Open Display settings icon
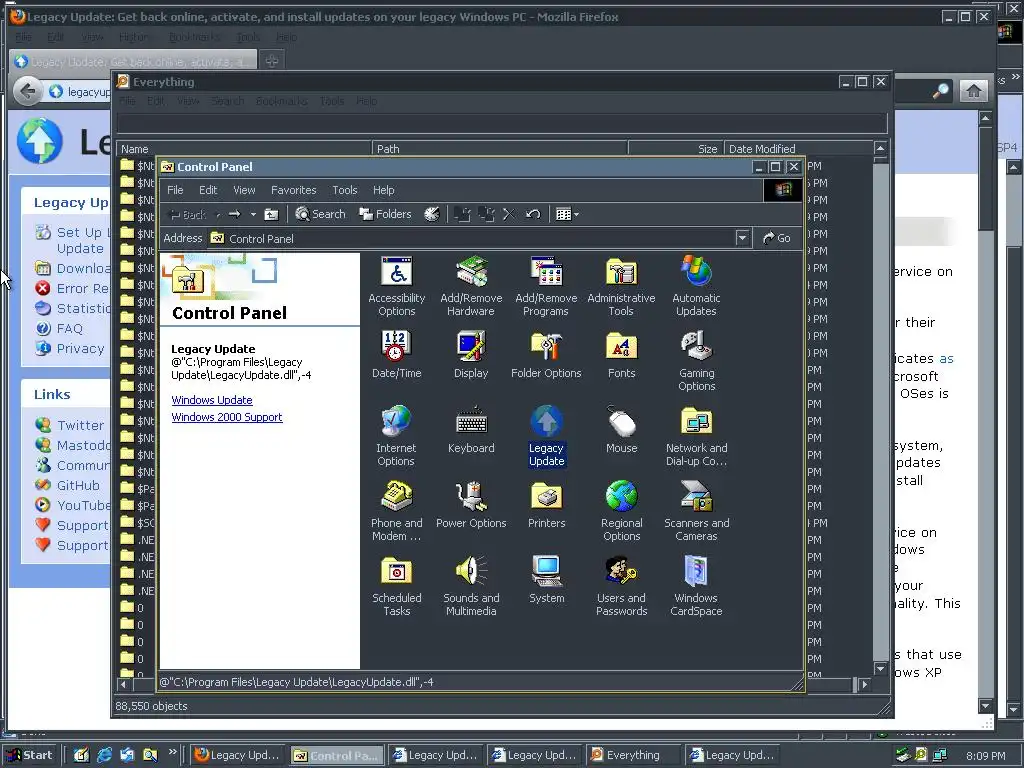Screen dimensions: 1024x768 point(471,355)
